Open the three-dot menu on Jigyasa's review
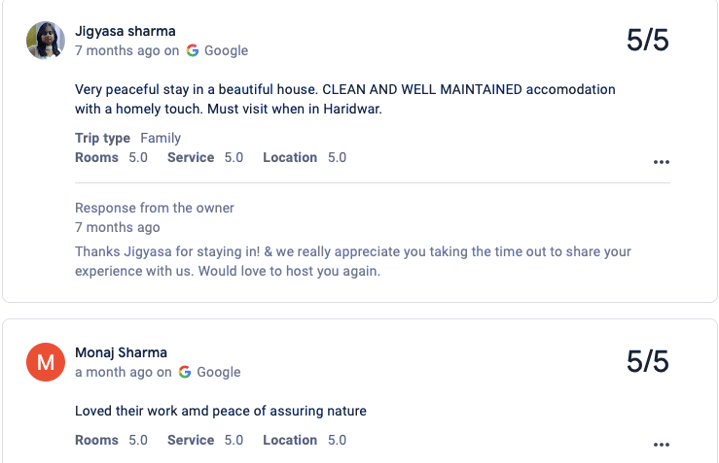This screenshot has width=719, height=463. click(x=661, y=162)
